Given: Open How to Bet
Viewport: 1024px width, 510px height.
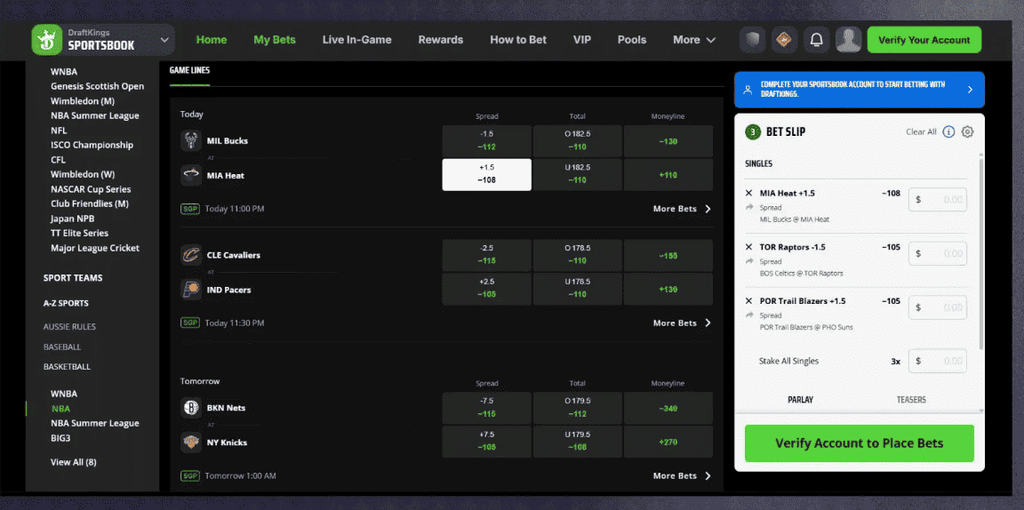Looking at the screenshot, I should tap(518, 40).
